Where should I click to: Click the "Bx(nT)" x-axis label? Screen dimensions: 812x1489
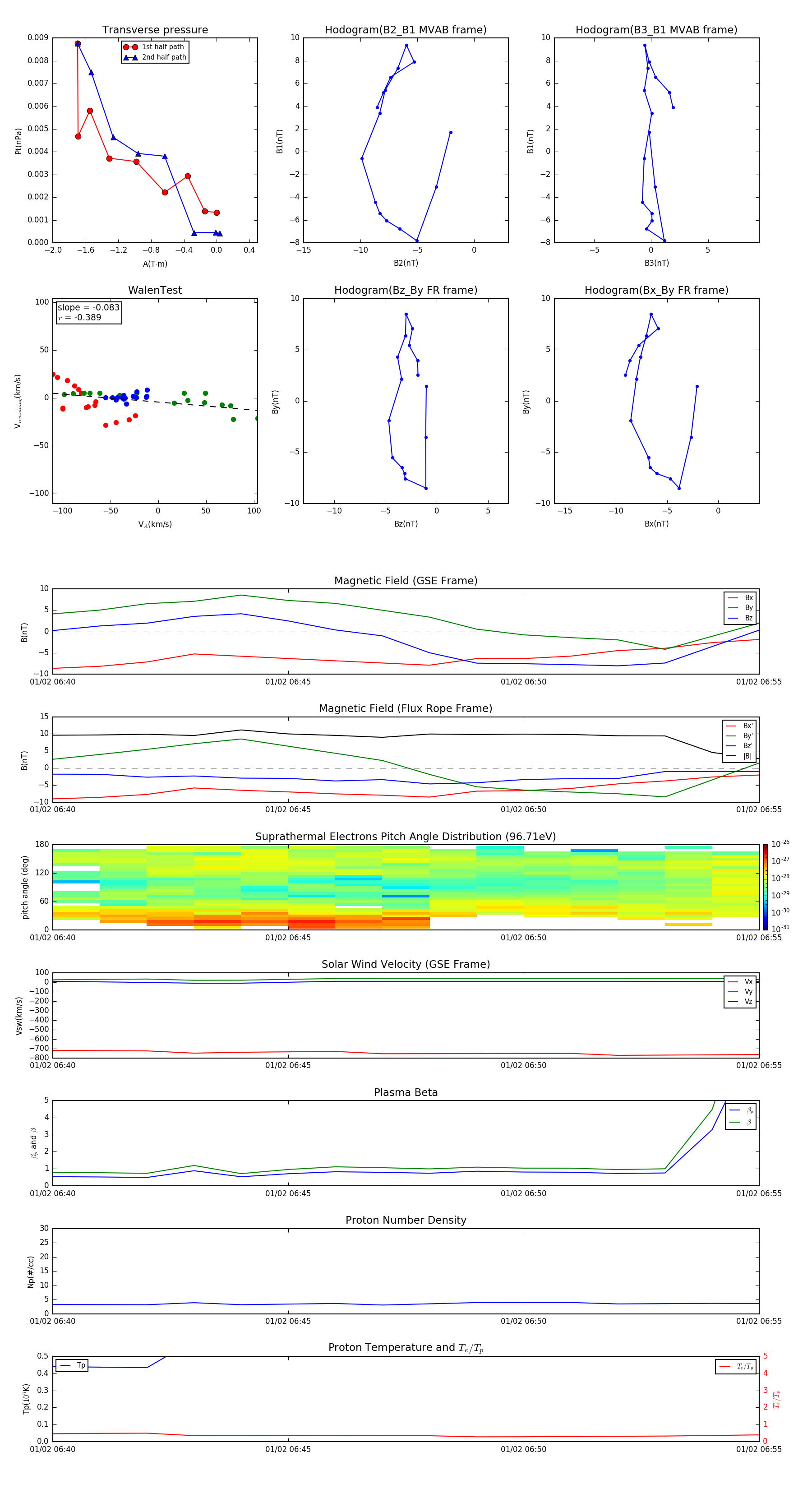click(x=656, y=524)
